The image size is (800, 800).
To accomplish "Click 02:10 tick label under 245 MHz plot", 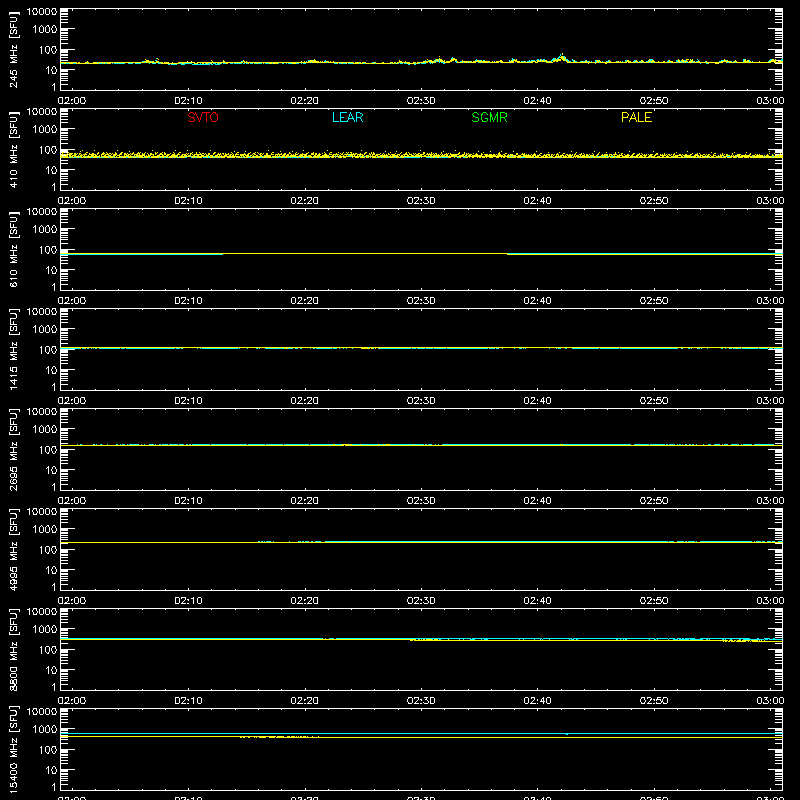I will (x=188, y=101).
